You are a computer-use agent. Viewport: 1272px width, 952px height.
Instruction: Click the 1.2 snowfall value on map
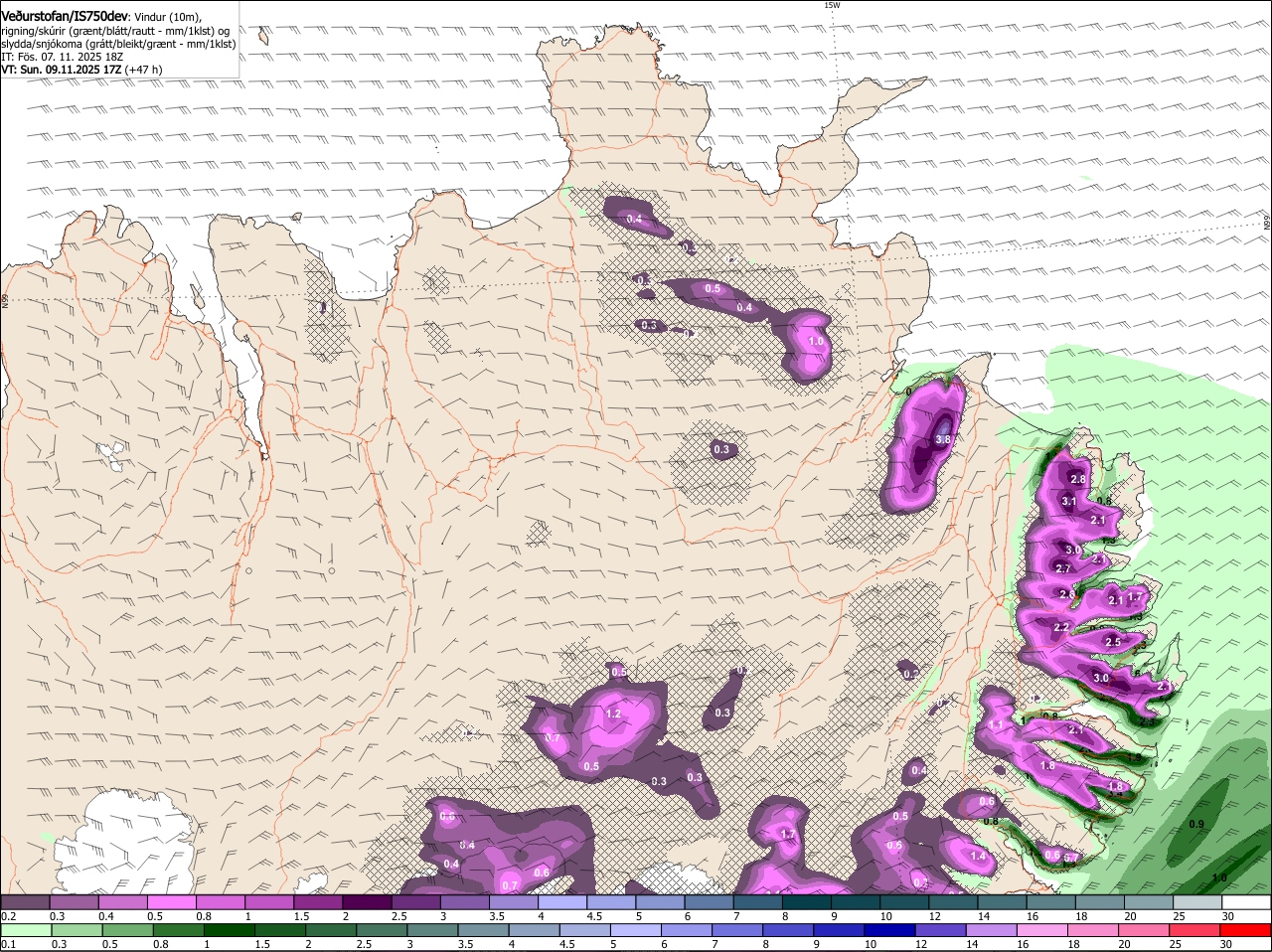pyautogui.click(x=612, y=714)
